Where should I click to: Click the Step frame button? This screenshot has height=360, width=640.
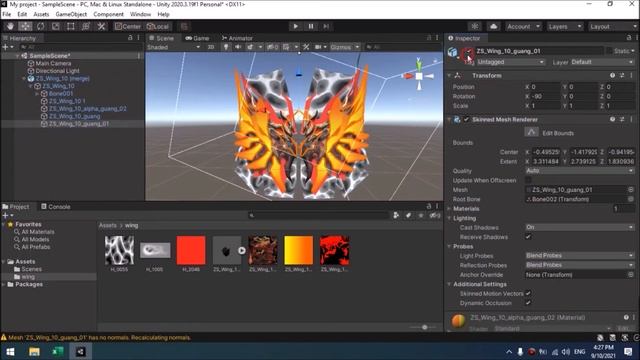pyautogui.click(x=326, y=27)
